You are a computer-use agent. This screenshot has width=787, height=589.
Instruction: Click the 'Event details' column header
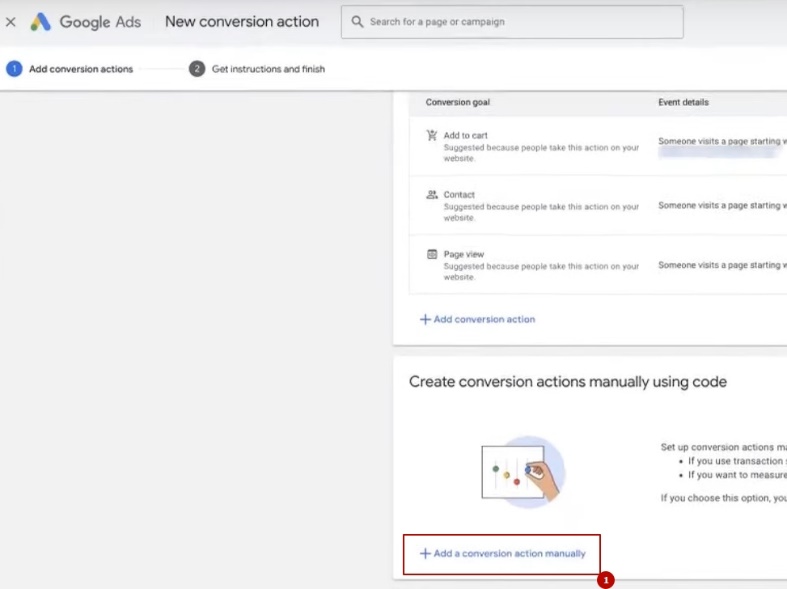[x=683, y=102]
